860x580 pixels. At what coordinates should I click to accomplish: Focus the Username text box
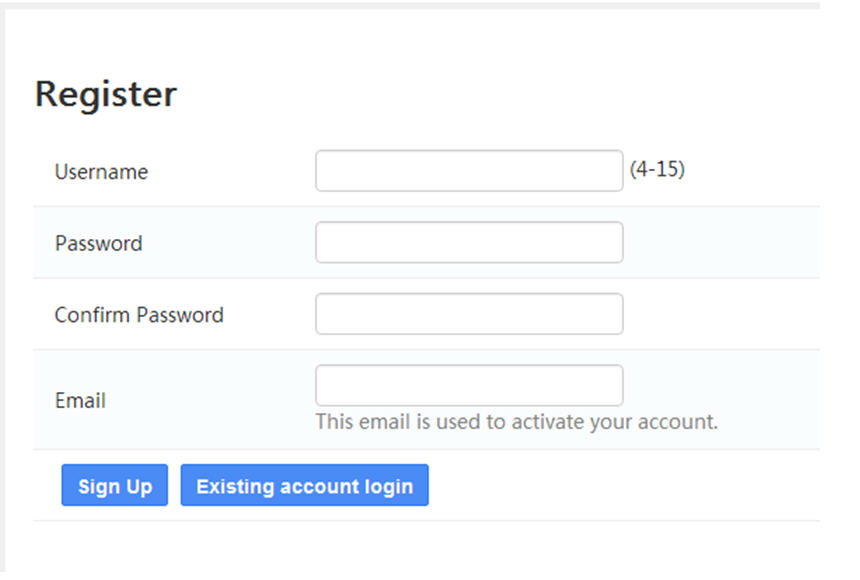click(x=469, y=171)
